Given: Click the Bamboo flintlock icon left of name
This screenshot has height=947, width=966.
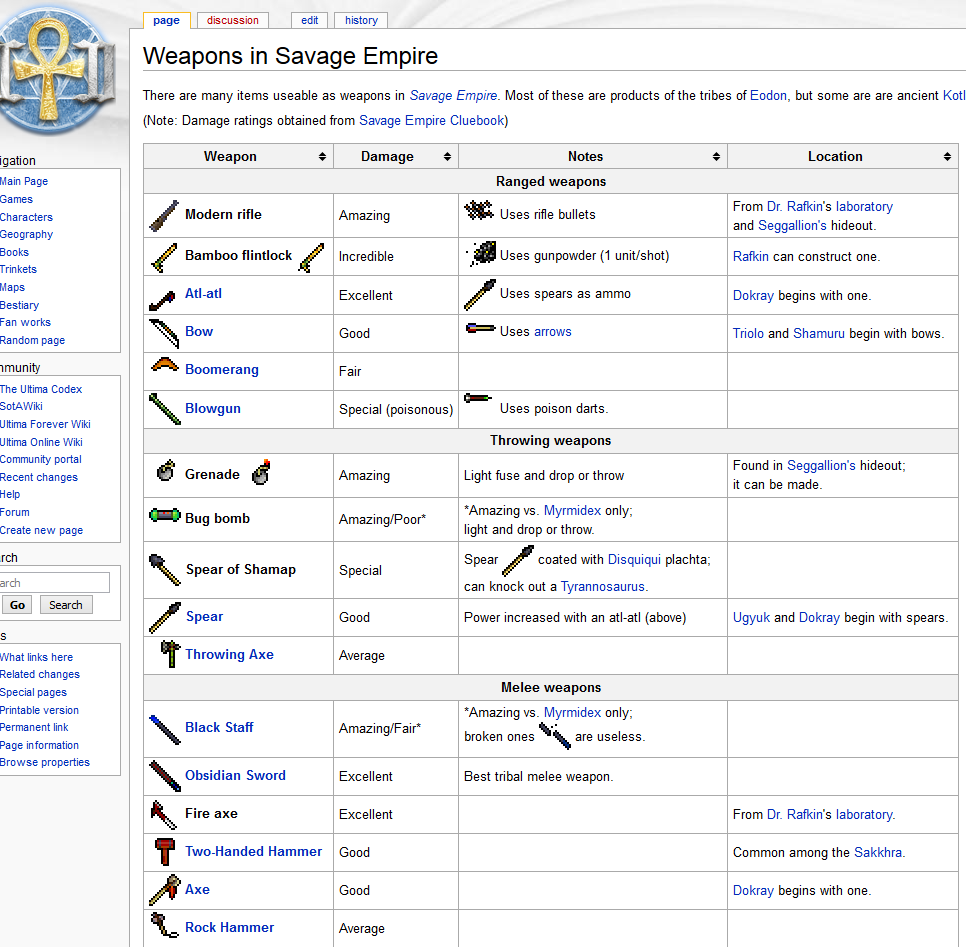Looking at the screenshot, I should click(x=164, y=256).
